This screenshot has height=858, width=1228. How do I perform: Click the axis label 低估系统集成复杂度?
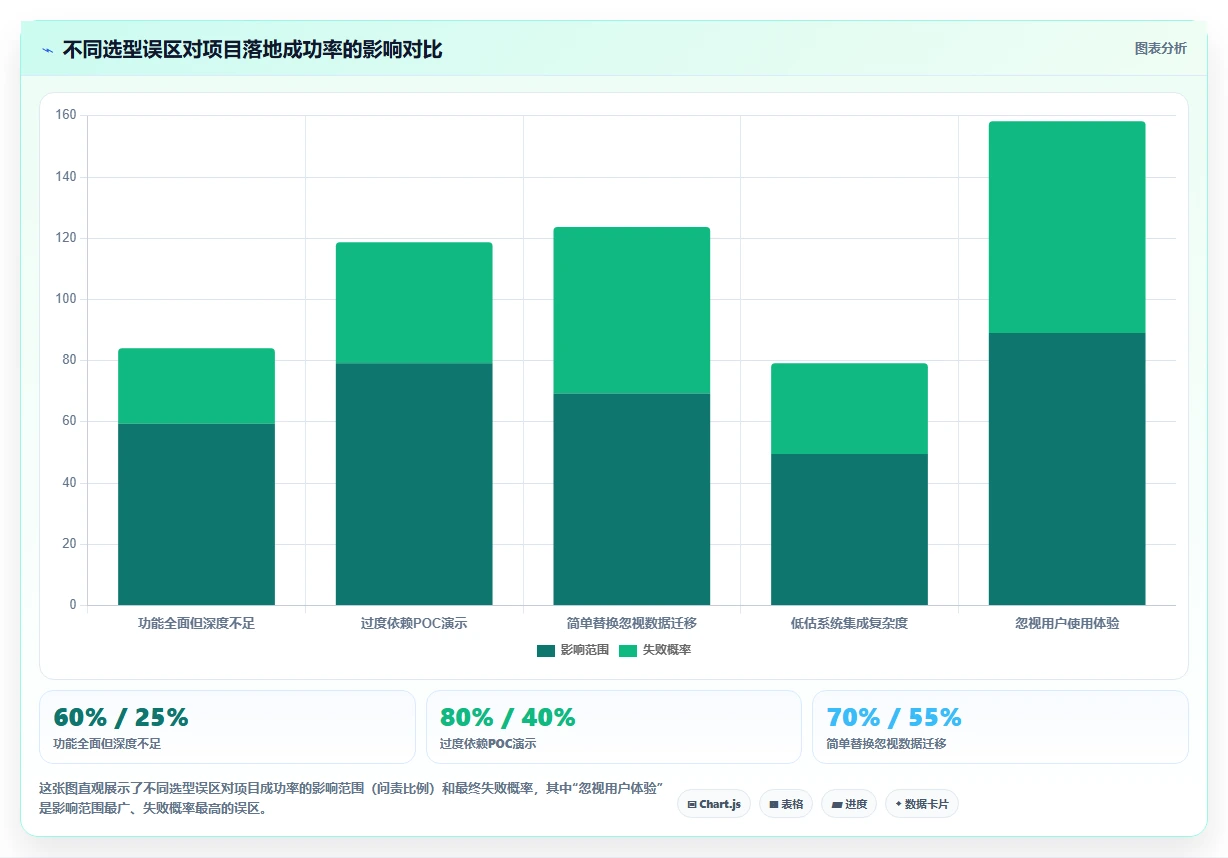[849, 623]
